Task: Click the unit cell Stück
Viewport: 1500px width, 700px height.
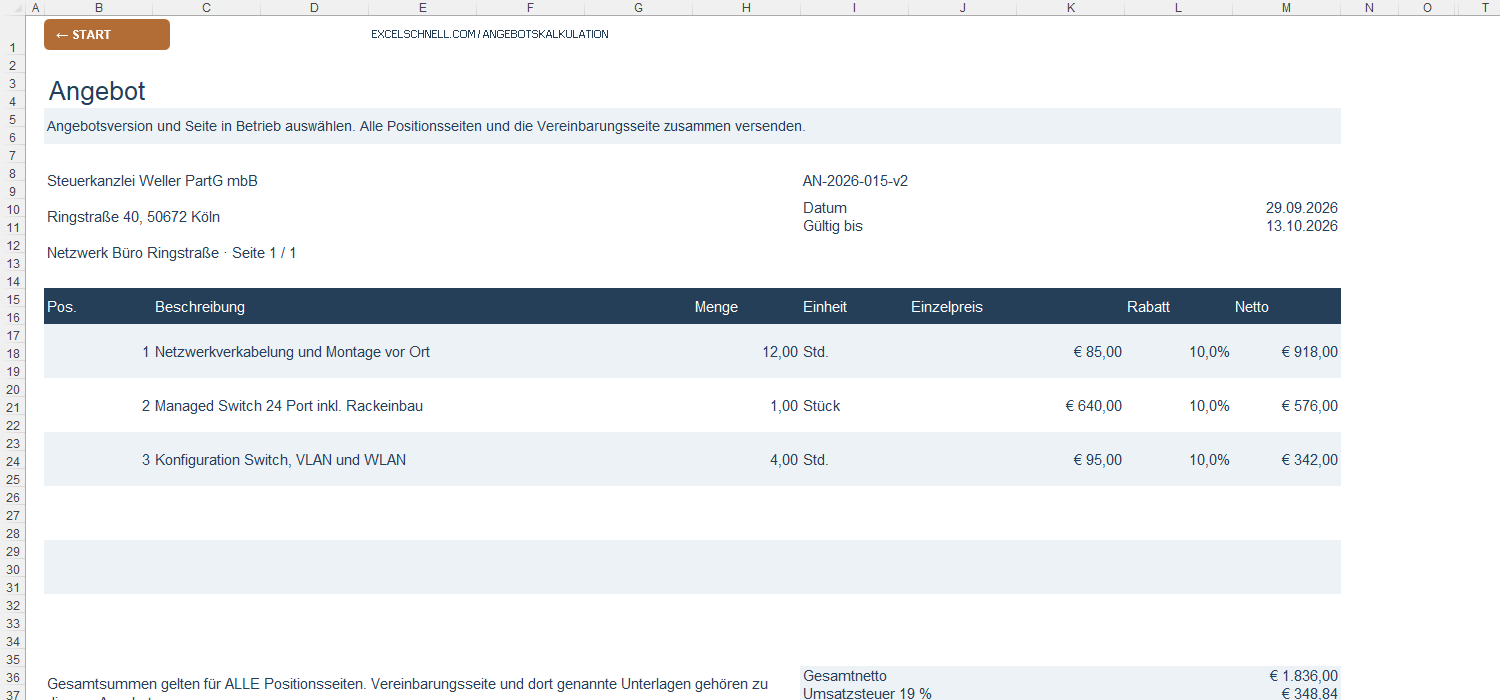Action: [822, 406]
